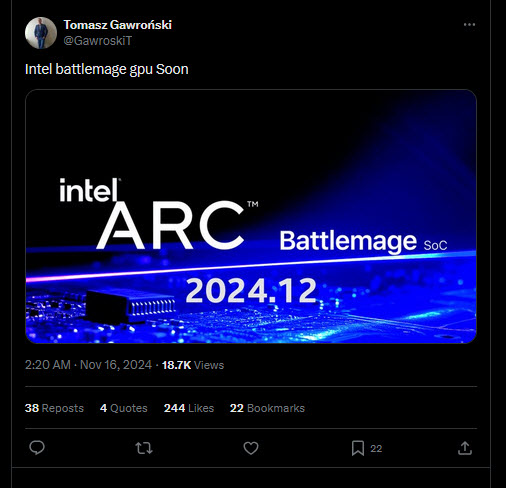Click the share upload icon
Screen dimensions: 506x488
[x=465, y=448]
